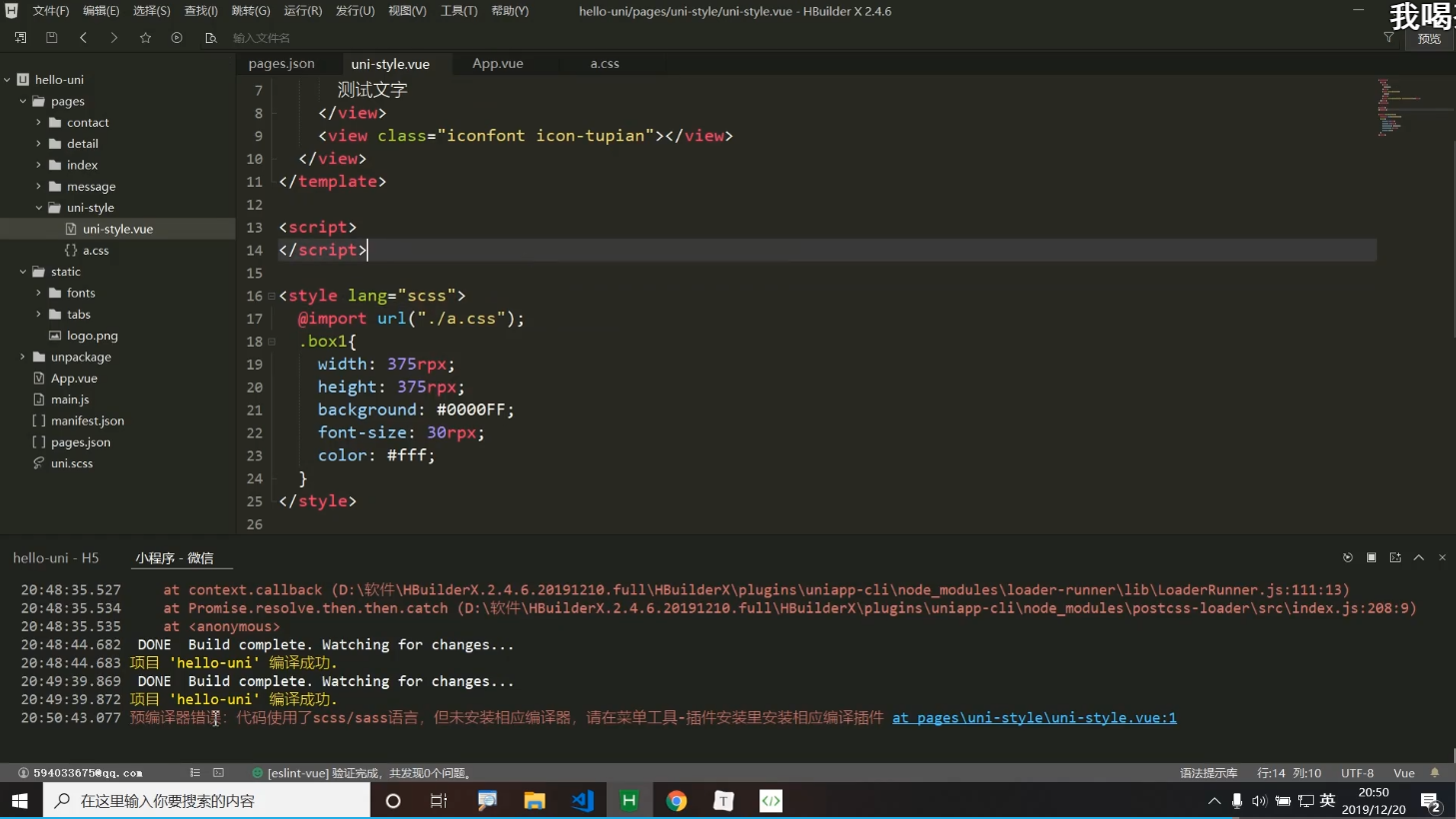Open Google Chrome from taskbar

[x=677, y=801]
